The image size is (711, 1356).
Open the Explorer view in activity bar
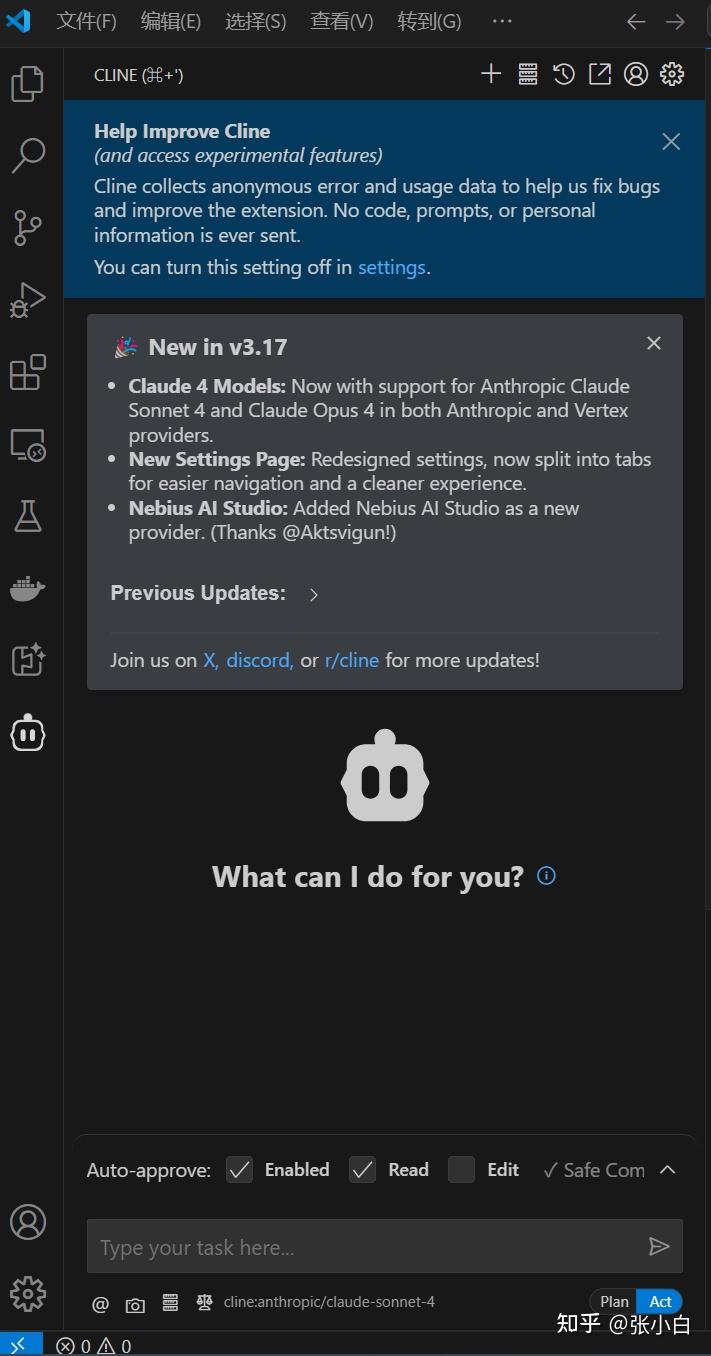coord(28,84)
